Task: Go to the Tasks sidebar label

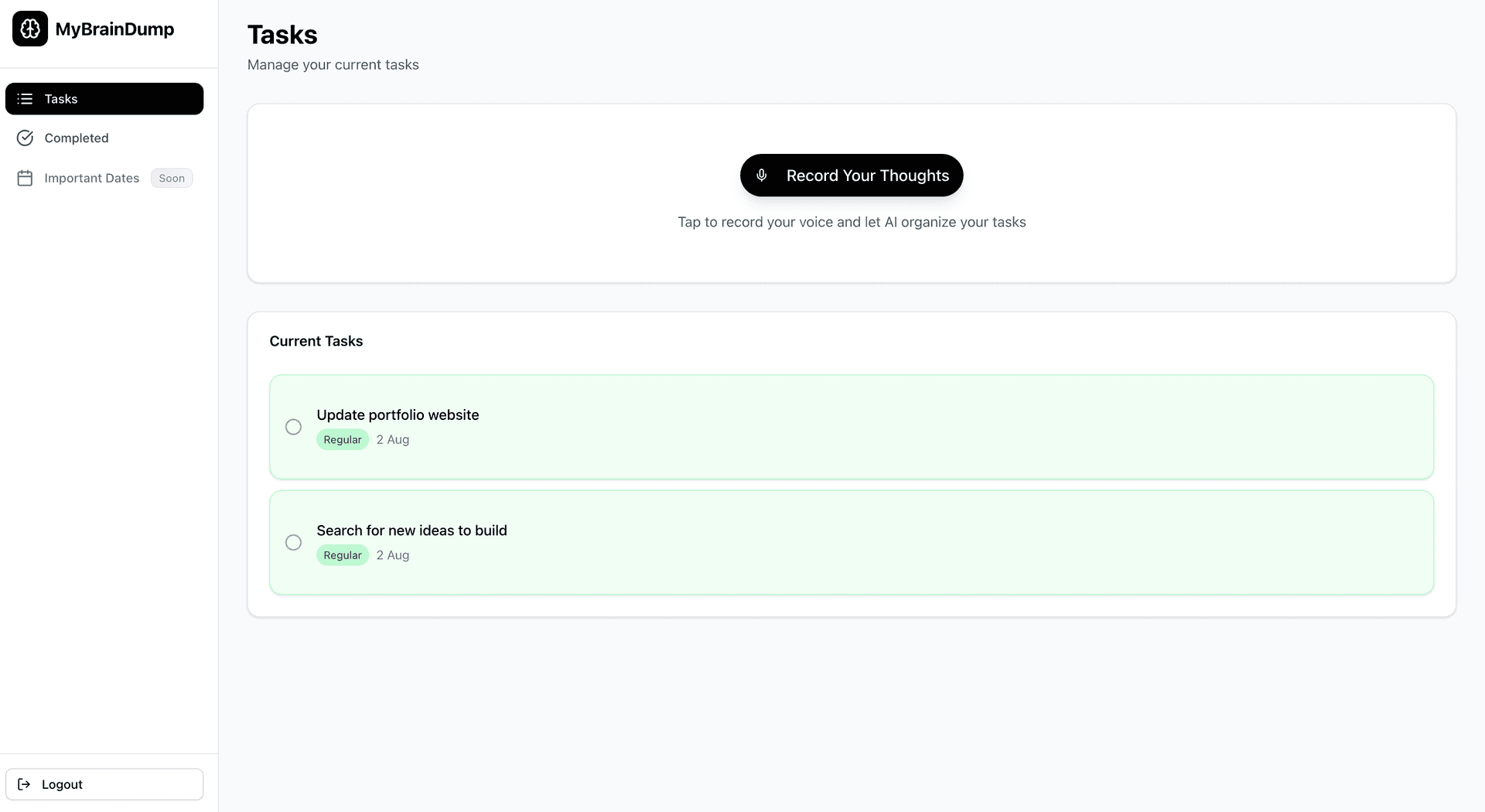Action: 61,99
